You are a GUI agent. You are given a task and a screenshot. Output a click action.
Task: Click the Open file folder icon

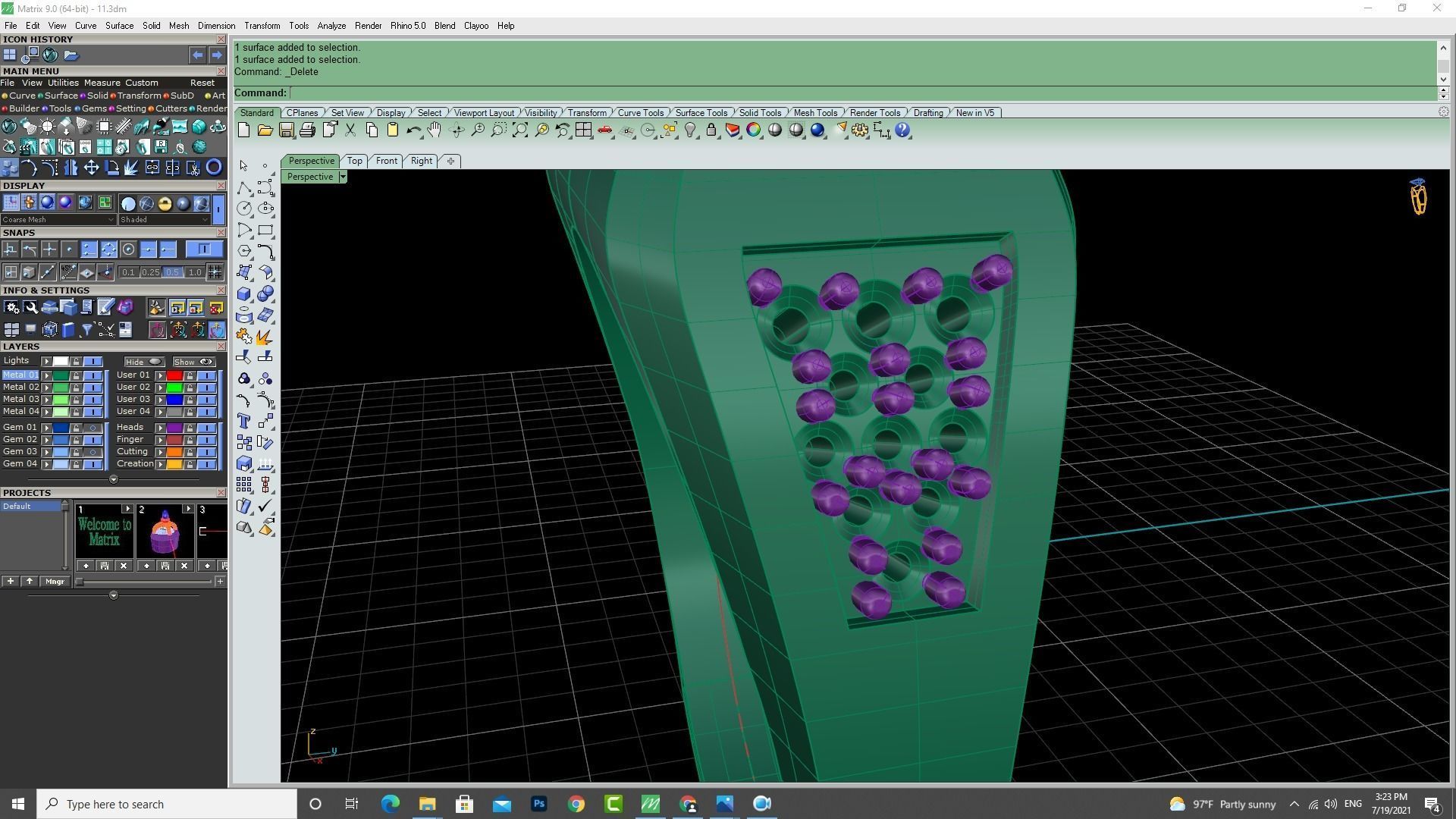[265, 130]
